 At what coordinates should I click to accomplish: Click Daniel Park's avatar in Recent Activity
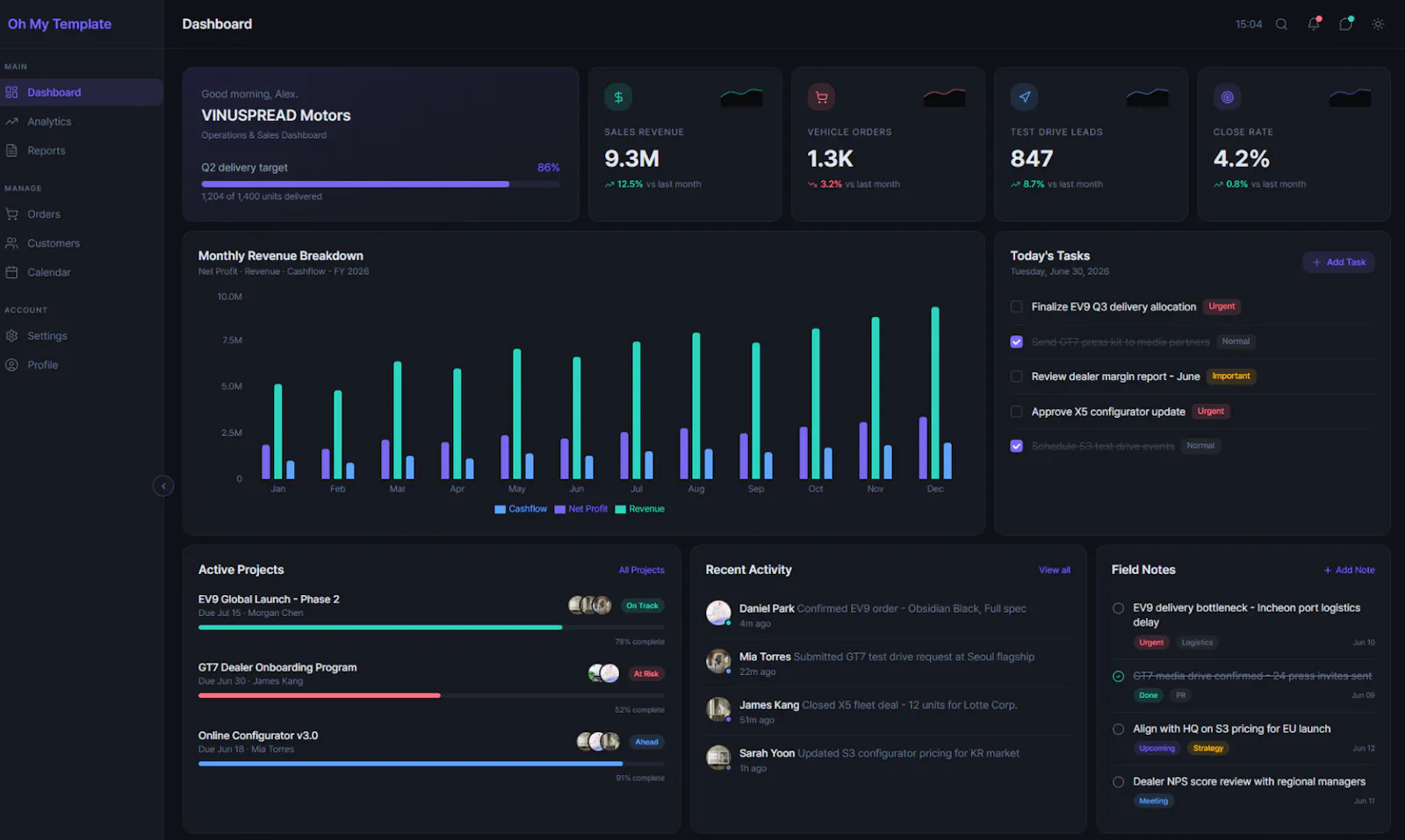click(x=718, y=613)
